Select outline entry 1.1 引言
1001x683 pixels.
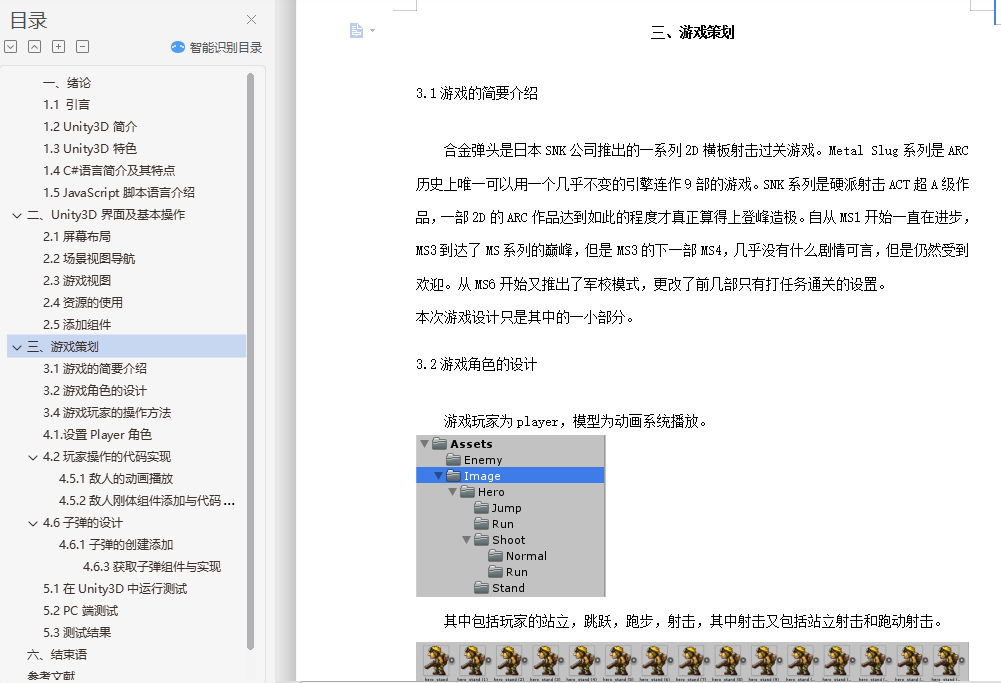click(66, 105)
